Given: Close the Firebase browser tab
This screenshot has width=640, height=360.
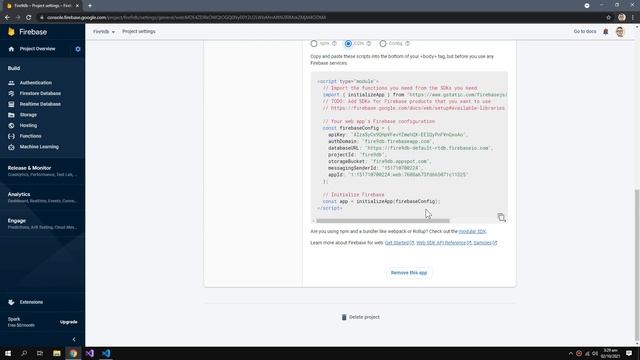Looking at the screenshot, I should click(77, 6).
